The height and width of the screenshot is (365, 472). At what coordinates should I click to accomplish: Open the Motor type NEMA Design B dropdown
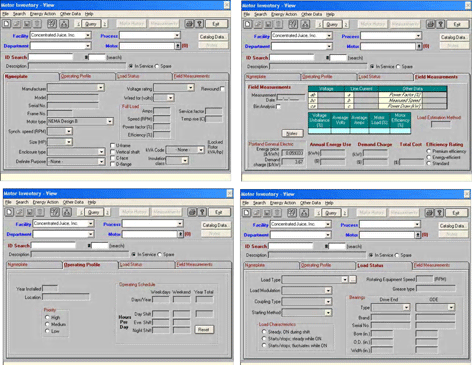coord(110,121)
